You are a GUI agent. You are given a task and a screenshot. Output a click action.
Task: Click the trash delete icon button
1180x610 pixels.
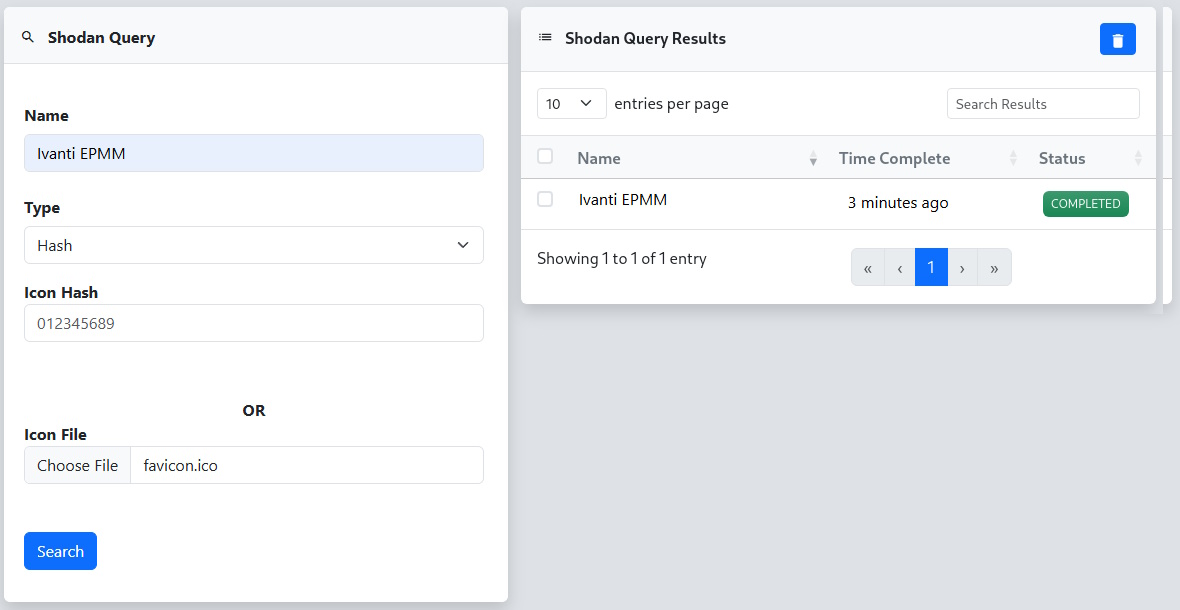click(x=1118, y=39)
